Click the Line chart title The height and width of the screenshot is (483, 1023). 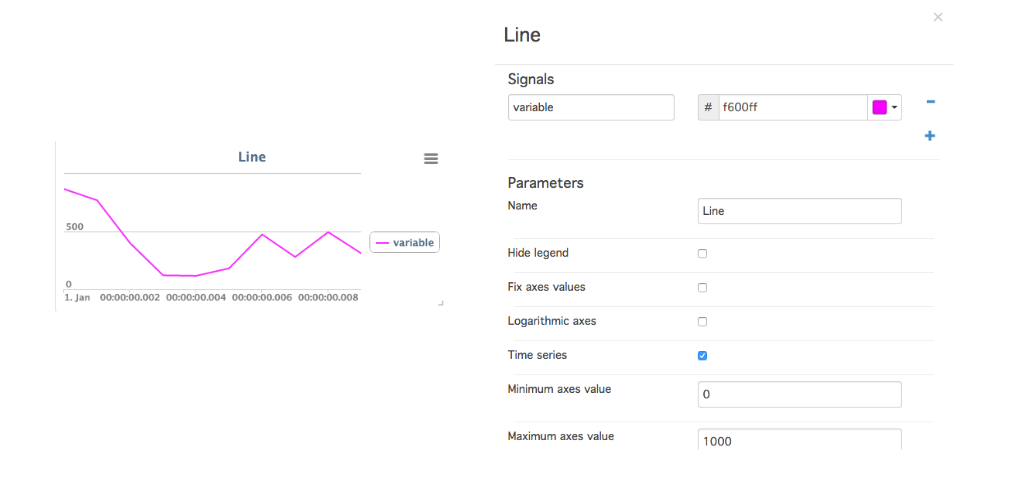252,157
